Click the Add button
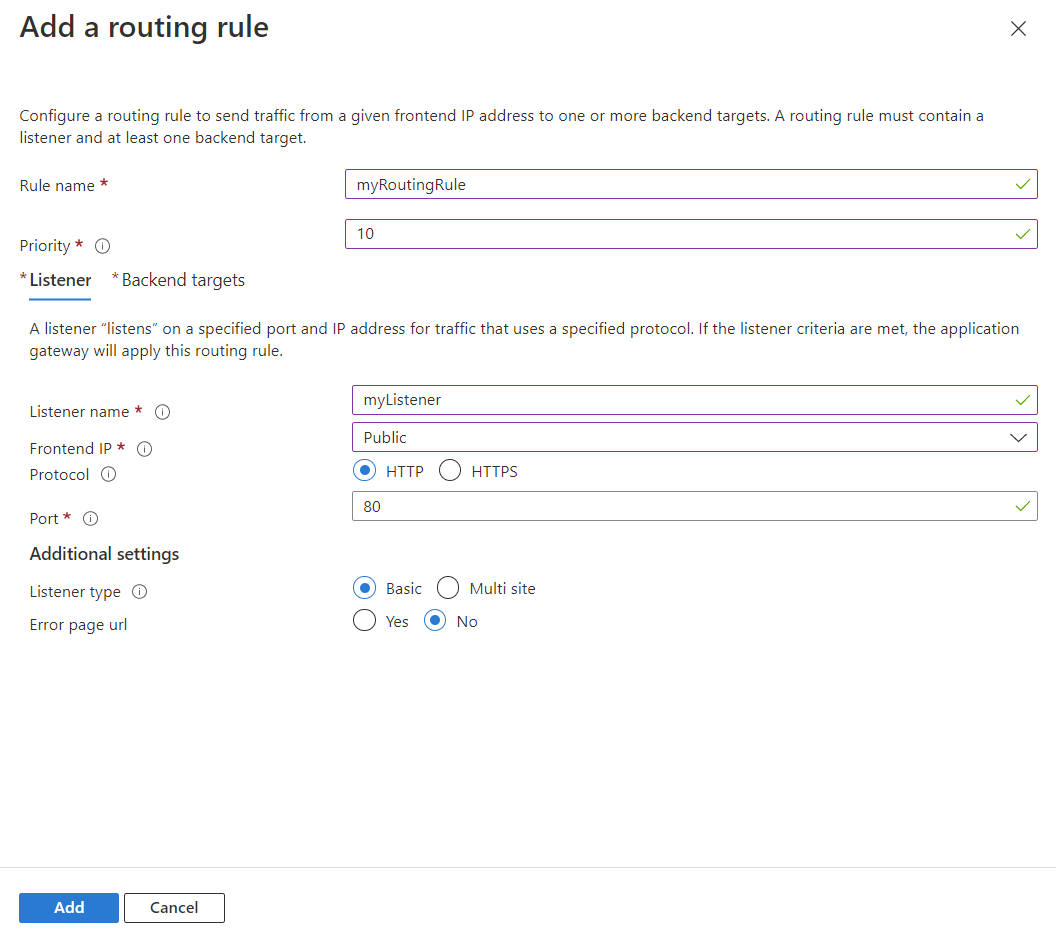The height and width of the screenshot is (938, 1056). pos(69,907)
